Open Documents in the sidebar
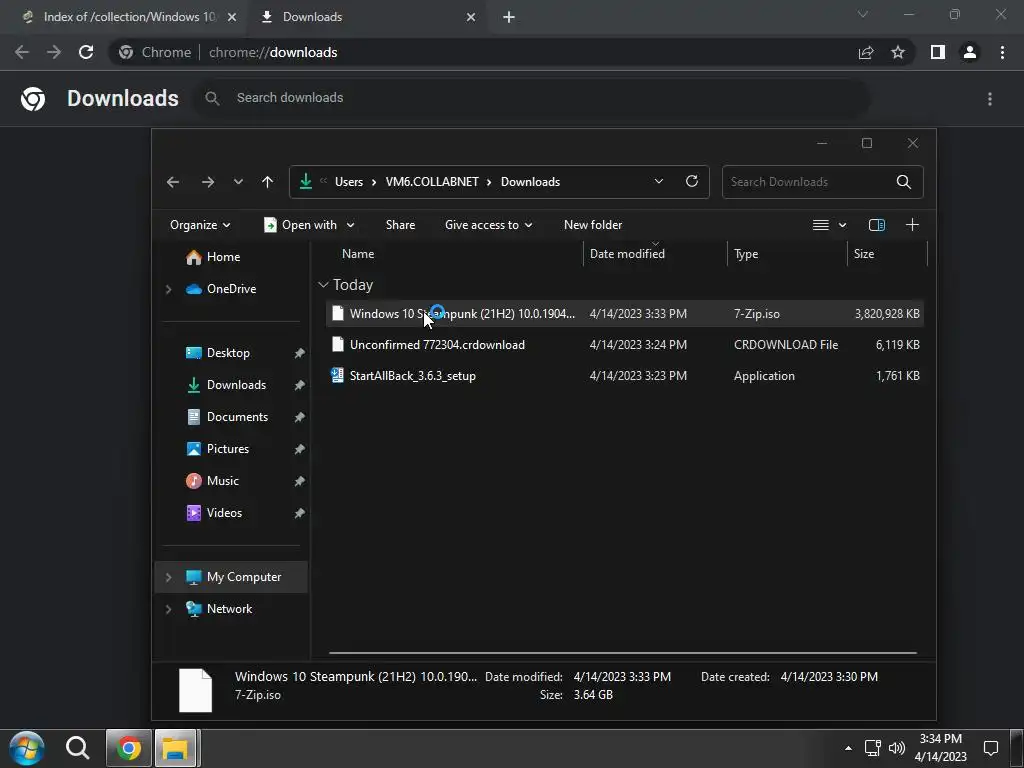Viewport: 1024px width, 768px height. 237,417
